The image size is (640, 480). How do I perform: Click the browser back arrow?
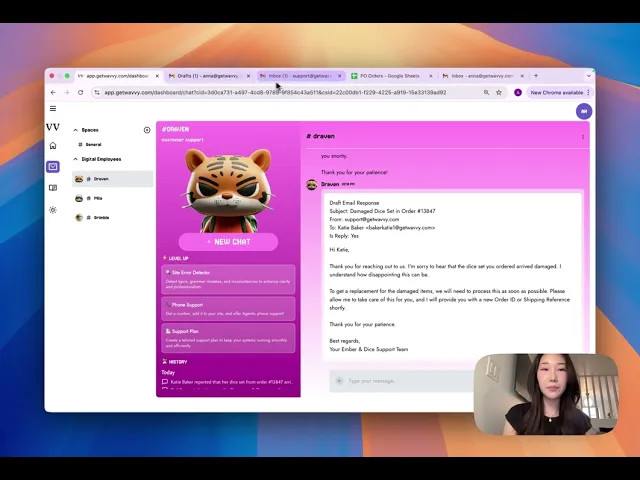[53, 93]
